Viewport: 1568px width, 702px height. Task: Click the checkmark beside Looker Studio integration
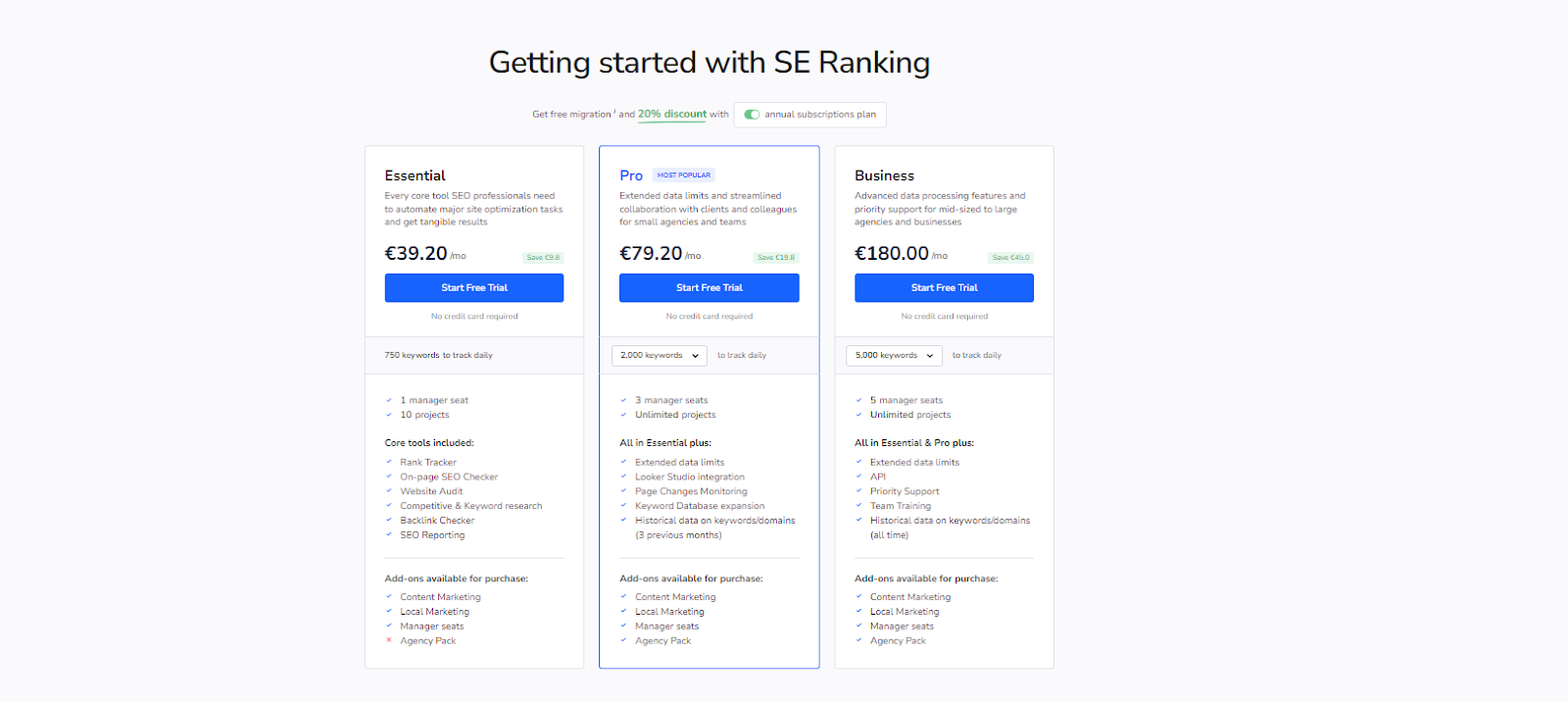623,477
